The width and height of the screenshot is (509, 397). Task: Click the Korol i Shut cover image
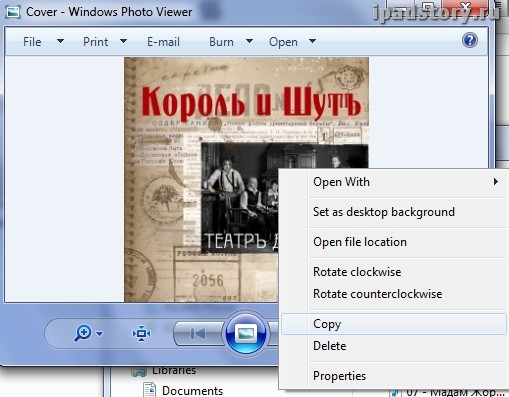(x=247, y=179)
